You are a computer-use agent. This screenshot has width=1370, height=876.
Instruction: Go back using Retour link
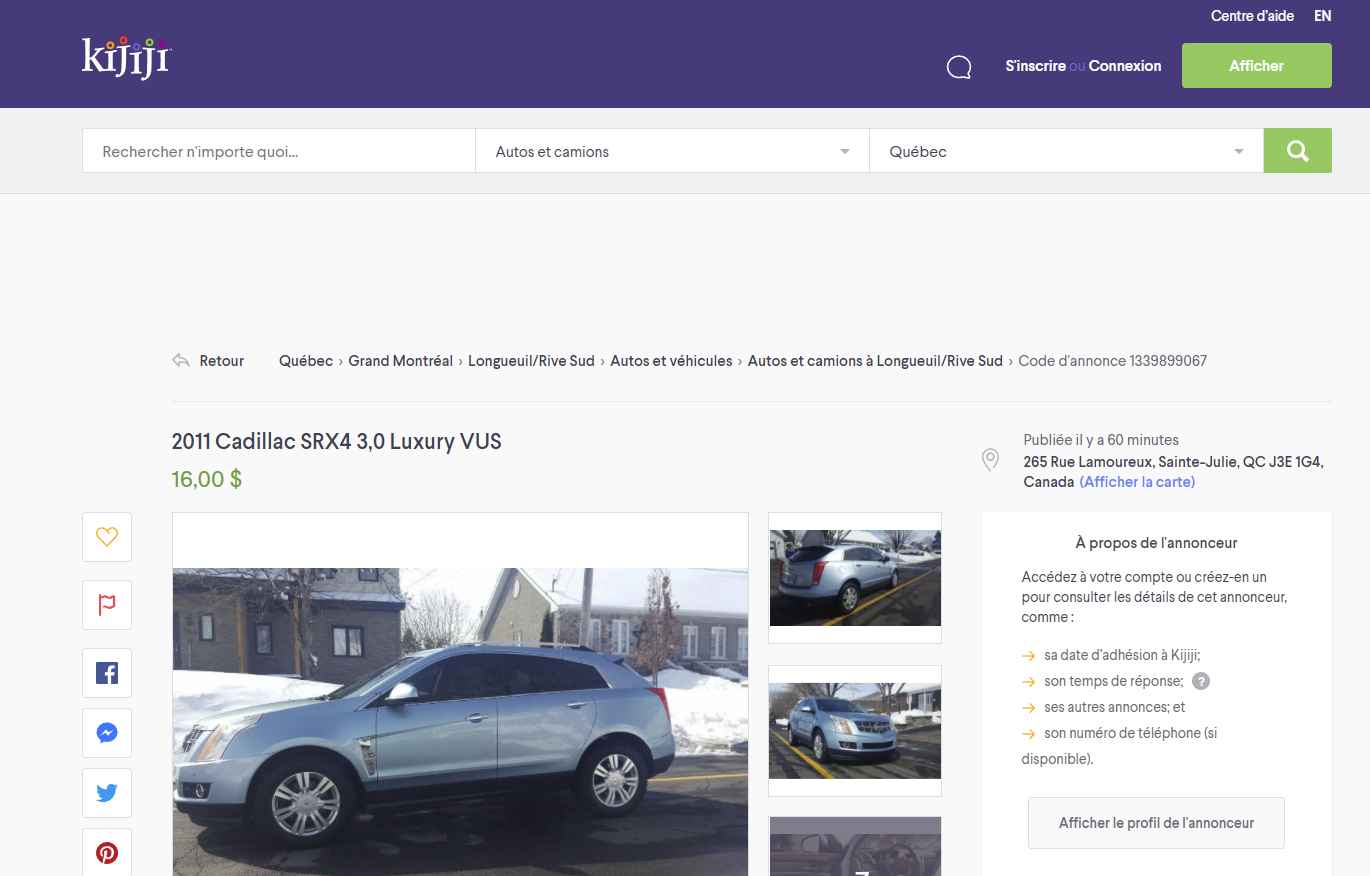222,361
